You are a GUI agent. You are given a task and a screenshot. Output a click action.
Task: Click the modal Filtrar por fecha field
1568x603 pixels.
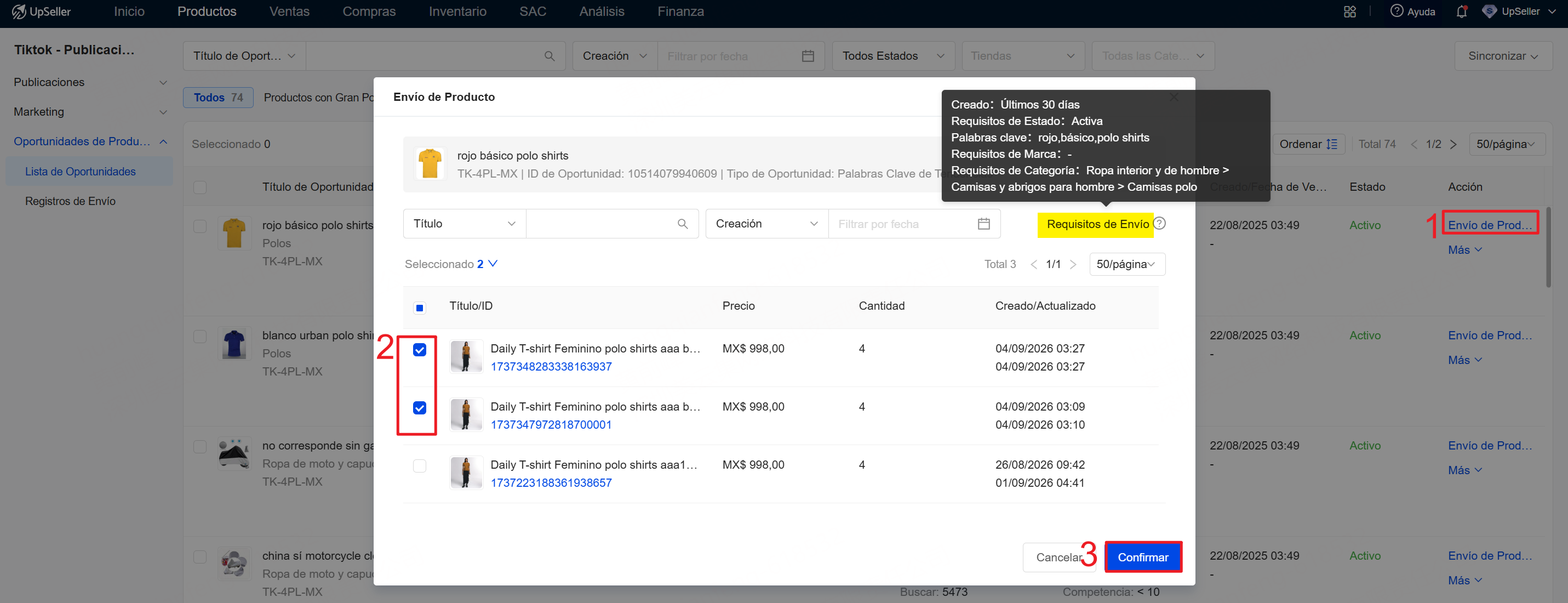pos(914,224)
